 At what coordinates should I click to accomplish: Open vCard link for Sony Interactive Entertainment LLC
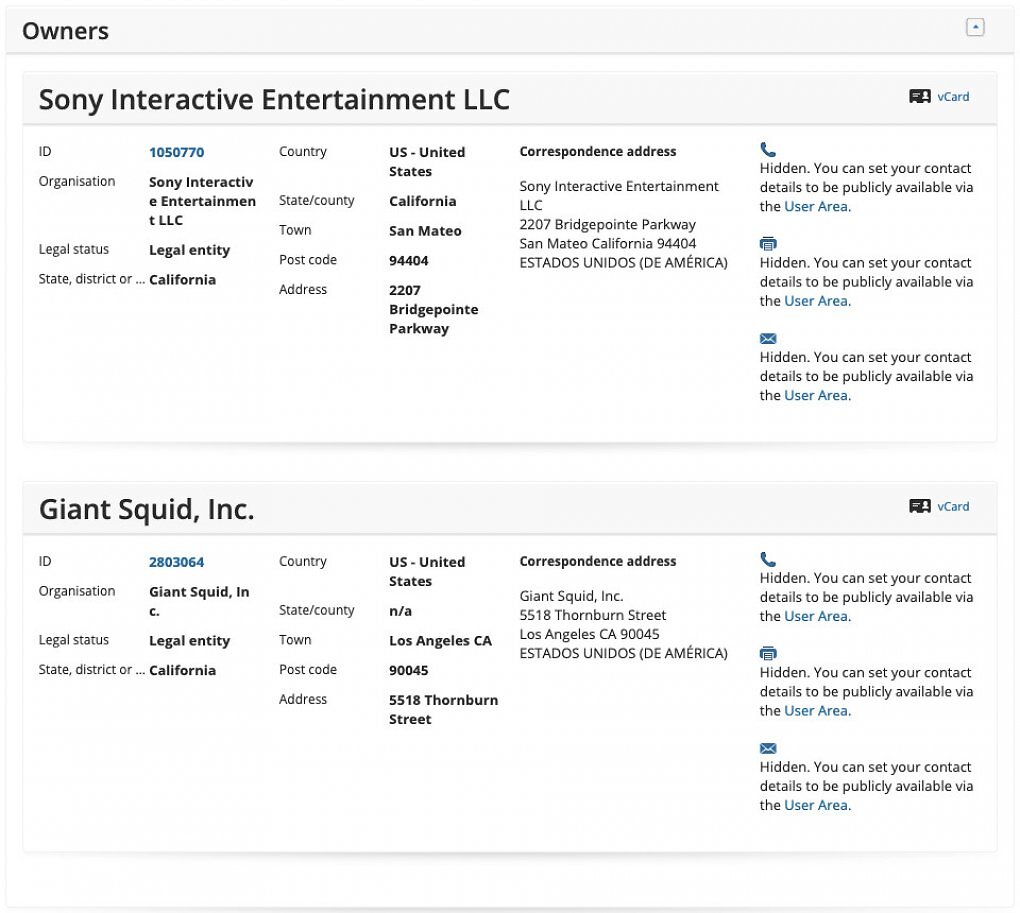(x=953, y=97)
